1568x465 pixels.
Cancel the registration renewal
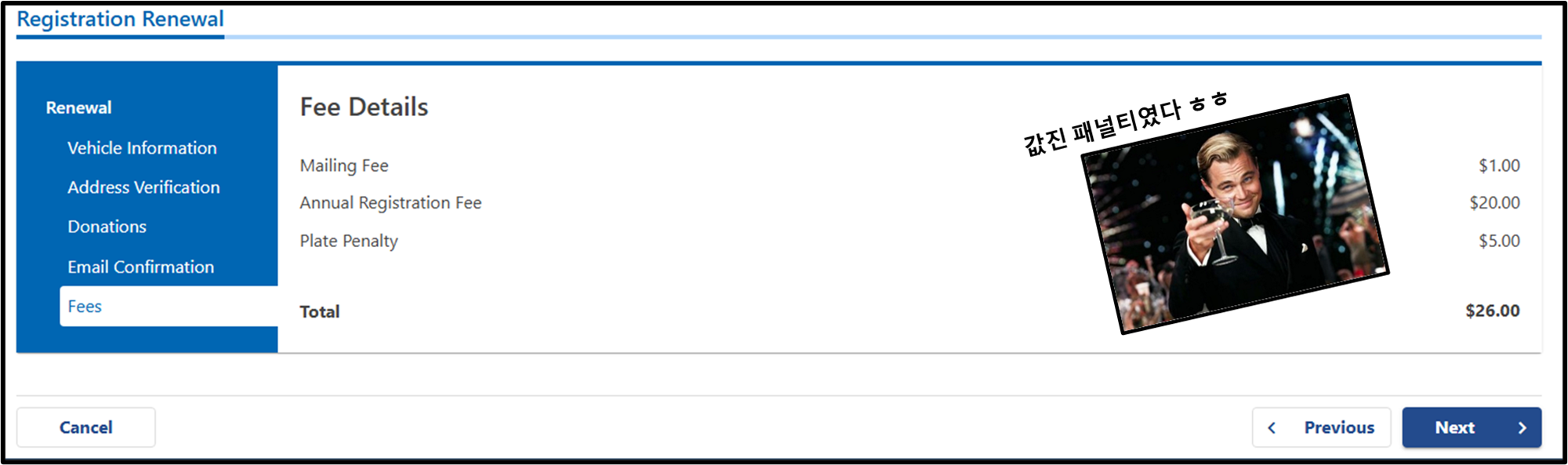[86, 427]
